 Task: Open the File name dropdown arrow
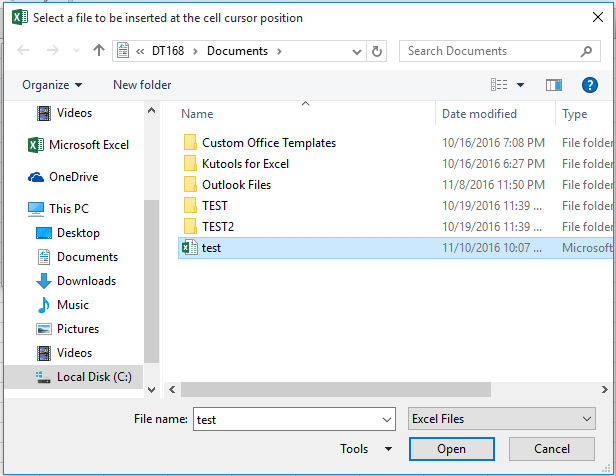tap(386, 420)
